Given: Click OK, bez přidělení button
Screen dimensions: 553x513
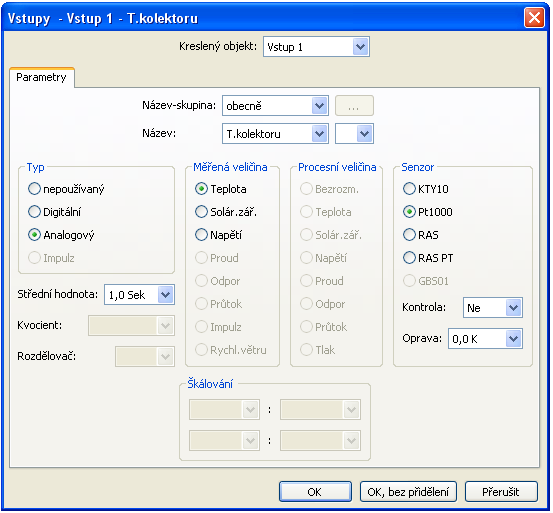Looking at the screenshot, I should click(408, 492).
